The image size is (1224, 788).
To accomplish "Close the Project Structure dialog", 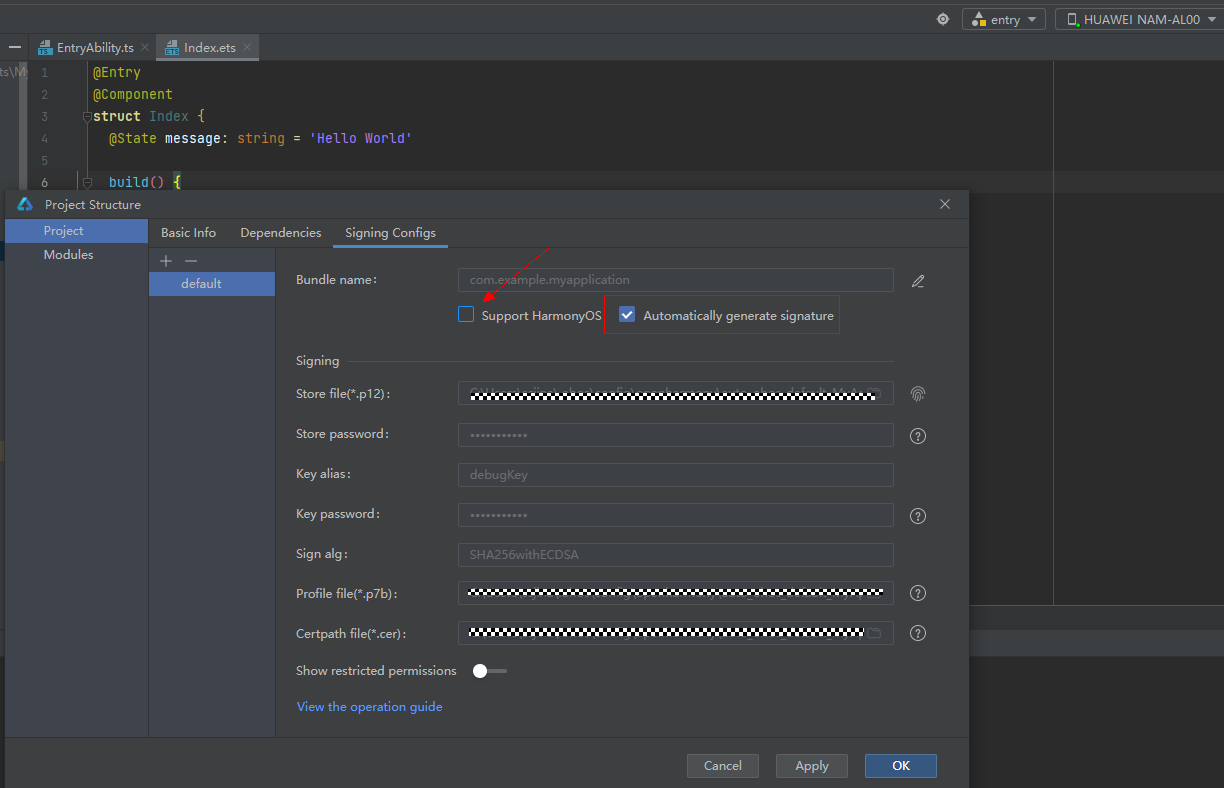I will [x=945, y=204].
